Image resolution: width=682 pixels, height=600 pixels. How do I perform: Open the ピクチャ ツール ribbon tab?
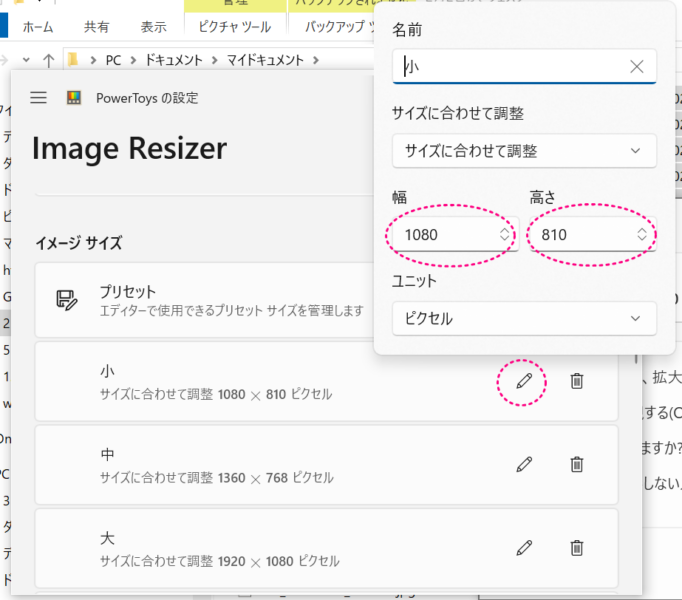click(x=234, y=27)
